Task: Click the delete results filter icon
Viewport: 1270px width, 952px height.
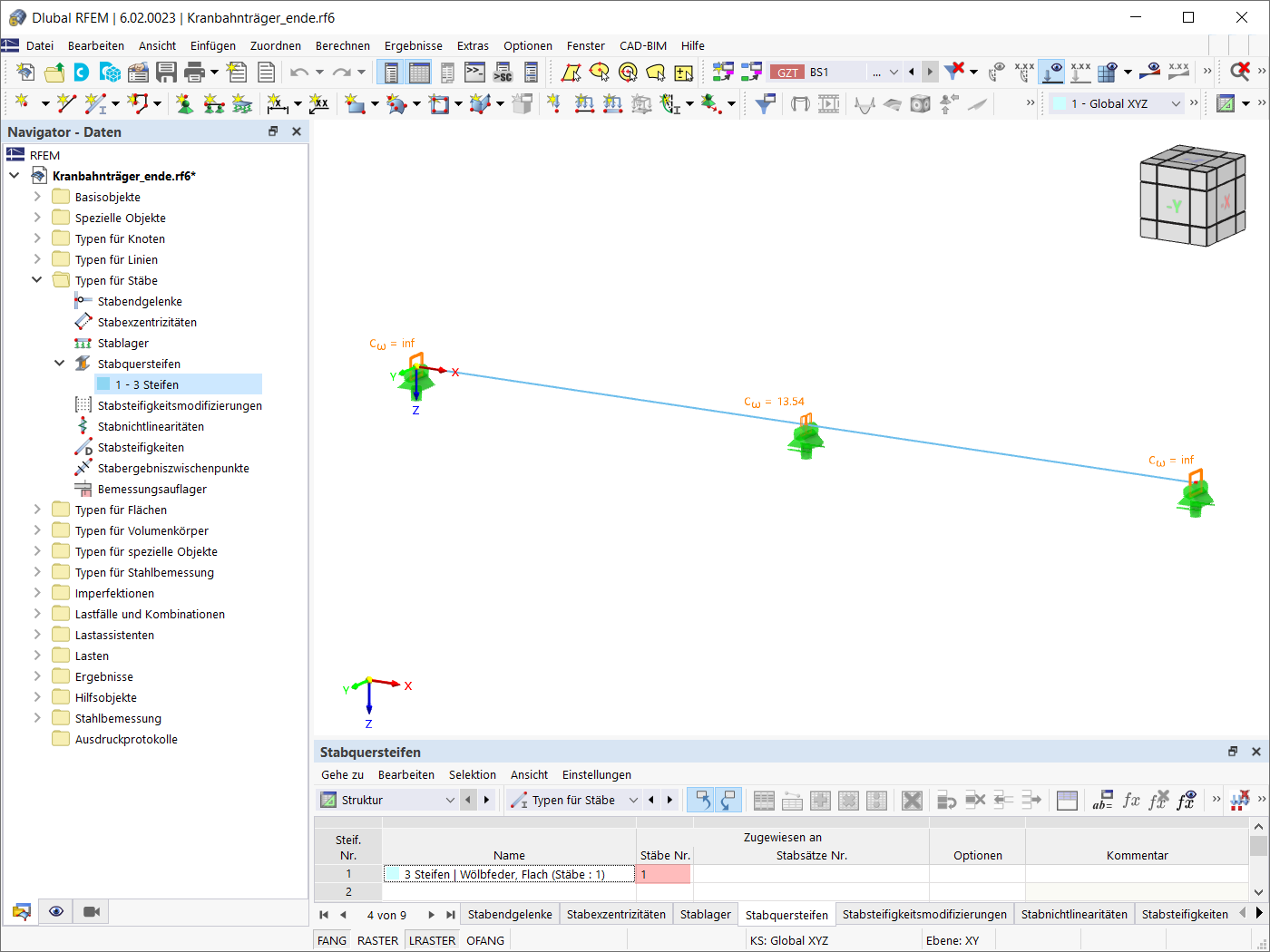Action: [x=953, y=72]
